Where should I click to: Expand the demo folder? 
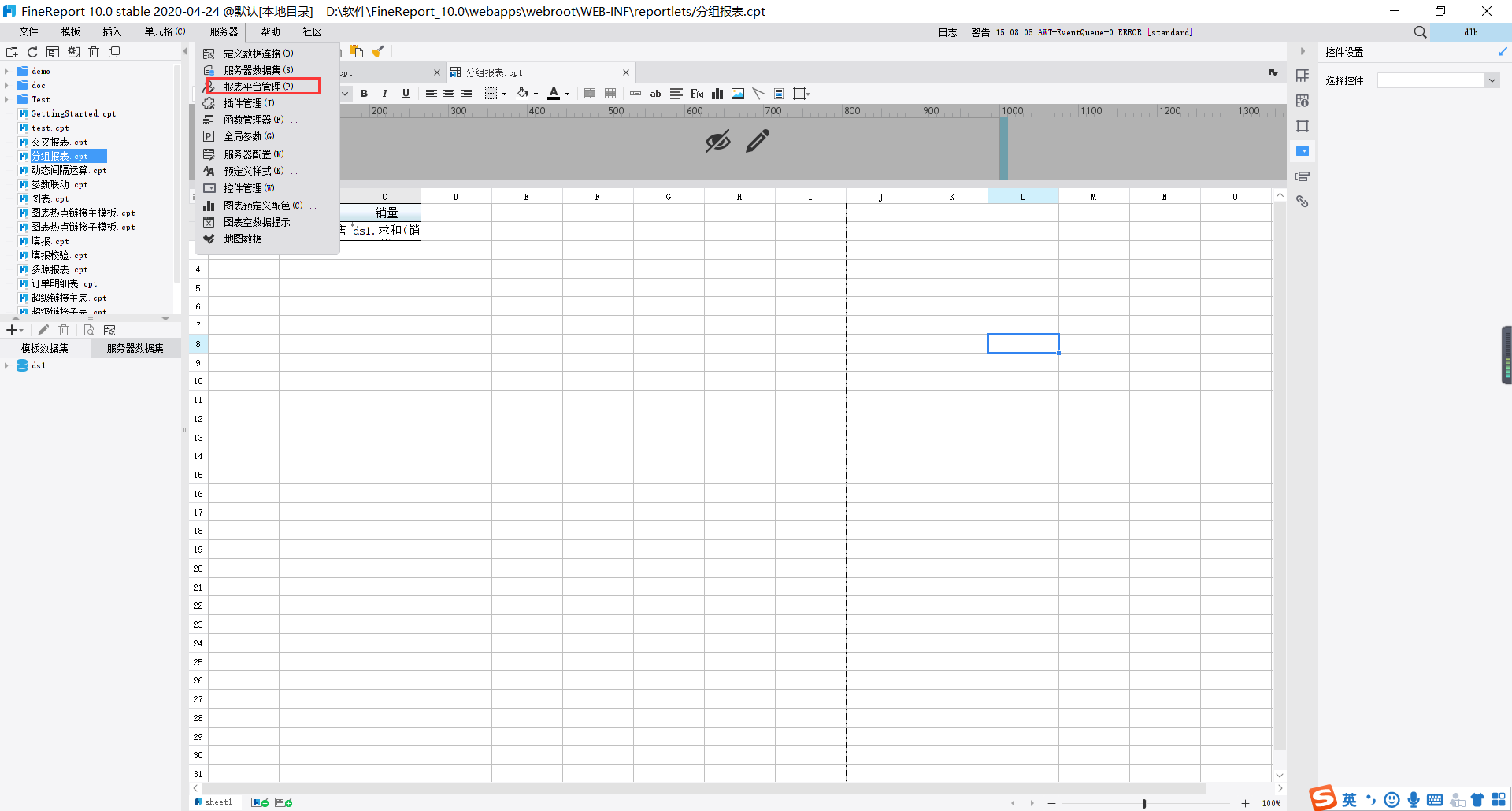click(x=7, y=71)
